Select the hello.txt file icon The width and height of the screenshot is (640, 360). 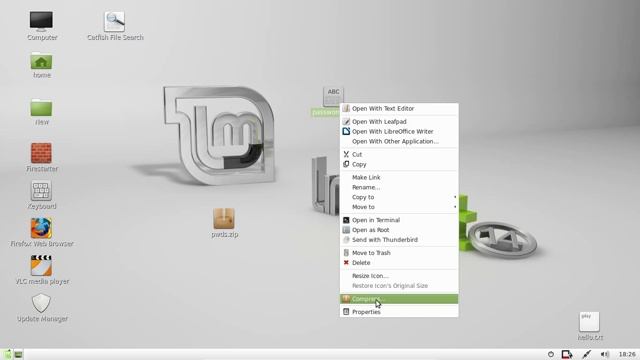589,322
